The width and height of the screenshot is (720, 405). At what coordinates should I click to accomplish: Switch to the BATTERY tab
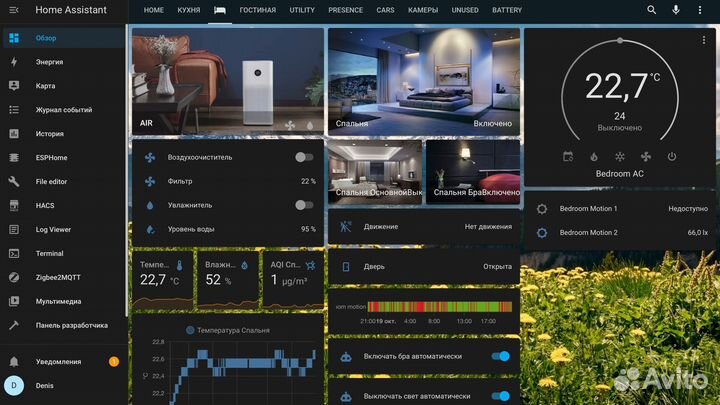[x=507, y=10]
